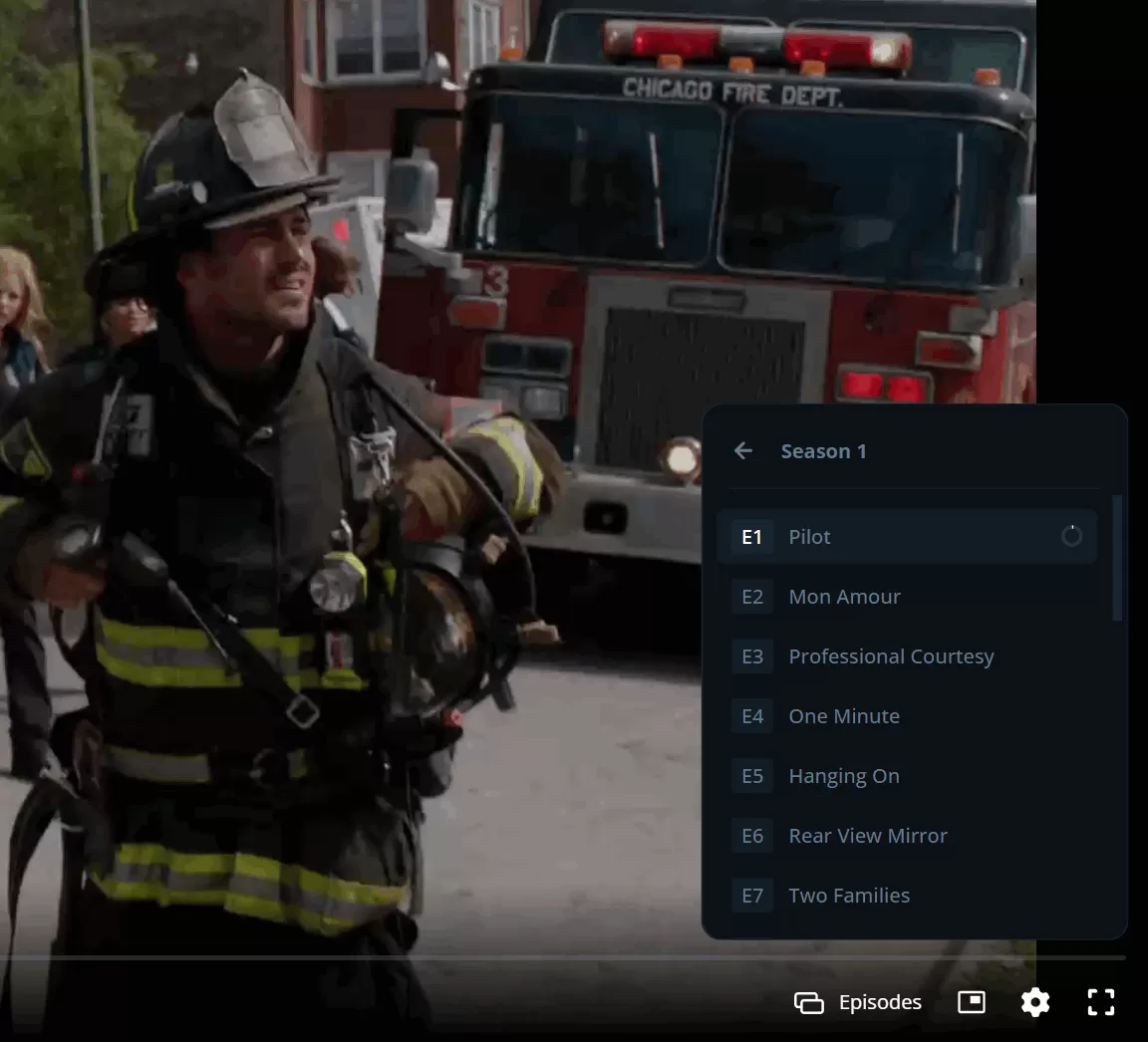Click the E1 episode badge

[x=752, y=537]
